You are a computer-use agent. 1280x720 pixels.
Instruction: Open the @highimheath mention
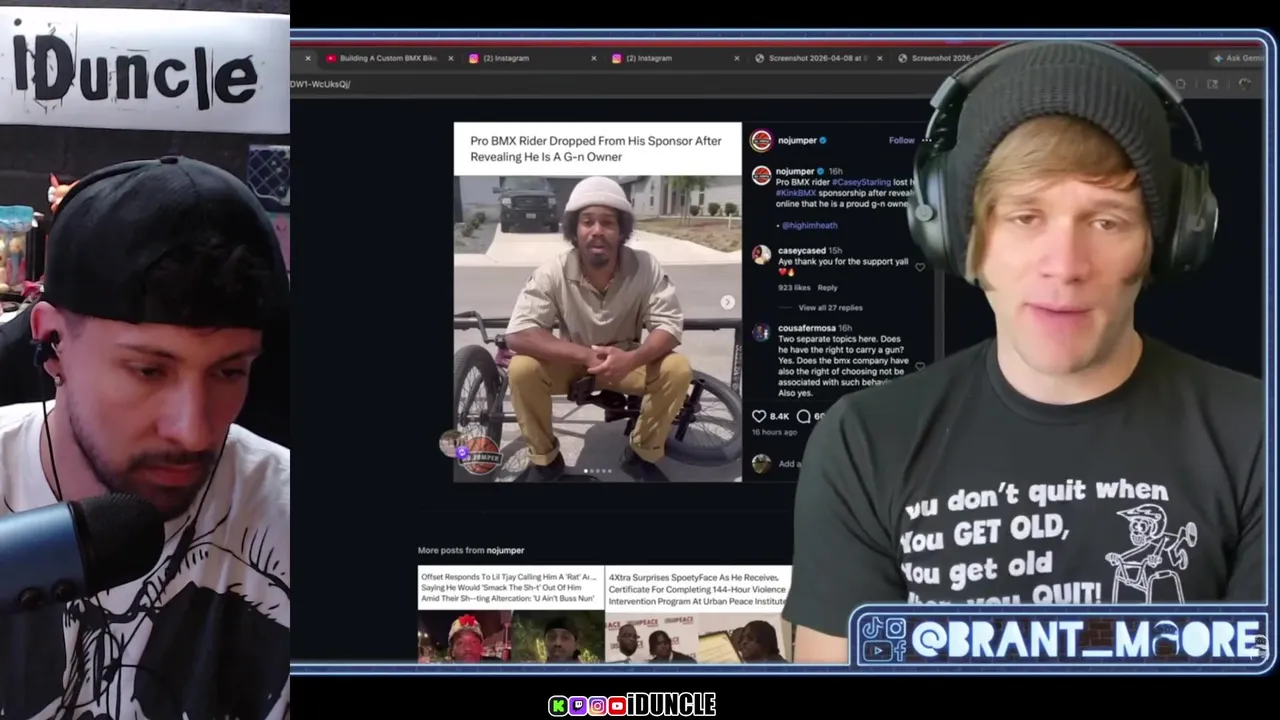pos(809,225)
